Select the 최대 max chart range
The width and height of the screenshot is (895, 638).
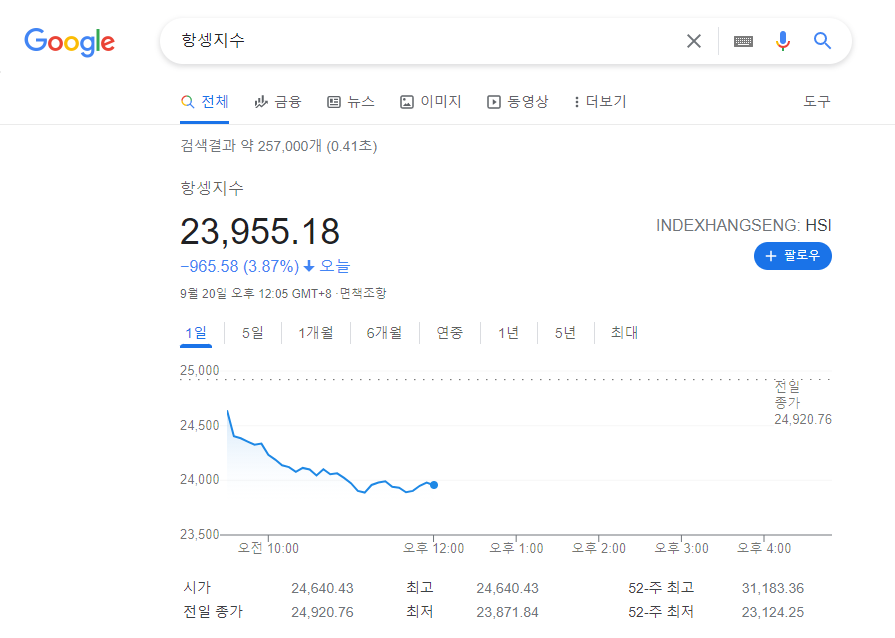point(624,333)
